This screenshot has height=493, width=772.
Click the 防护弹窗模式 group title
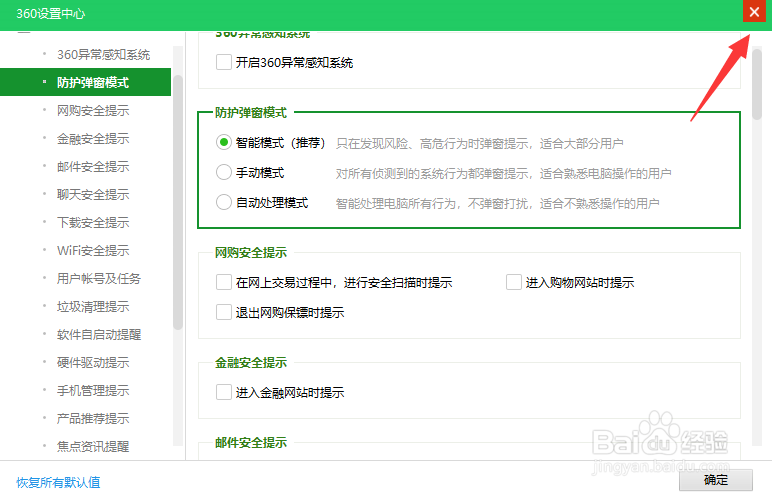click(x=251, y=113)
